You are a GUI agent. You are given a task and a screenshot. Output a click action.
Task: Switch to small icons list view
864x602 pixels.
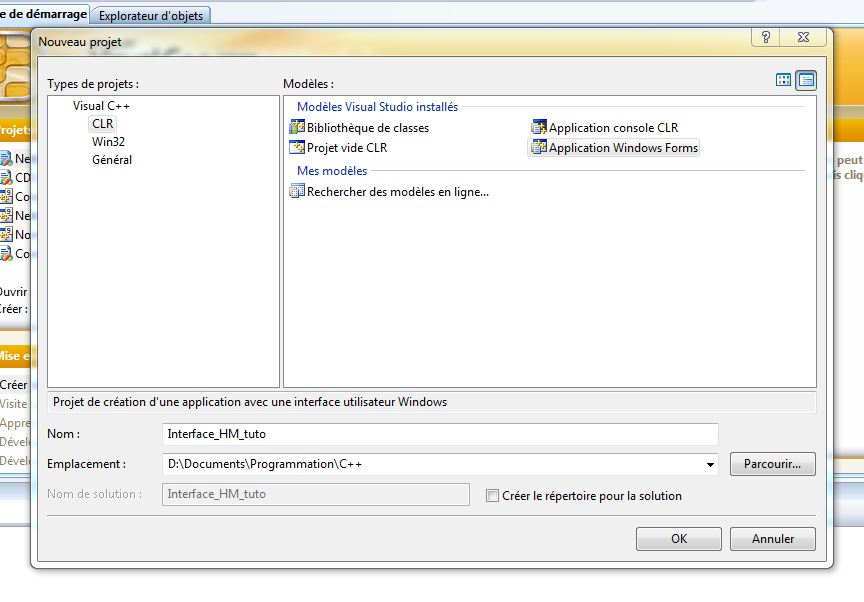pyautogui.click(x=806, y=80)
